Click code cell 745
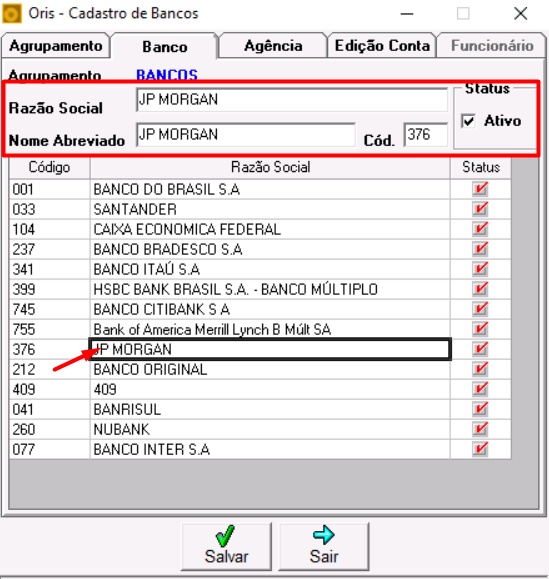The image size is (549, 579). (49, 309)
